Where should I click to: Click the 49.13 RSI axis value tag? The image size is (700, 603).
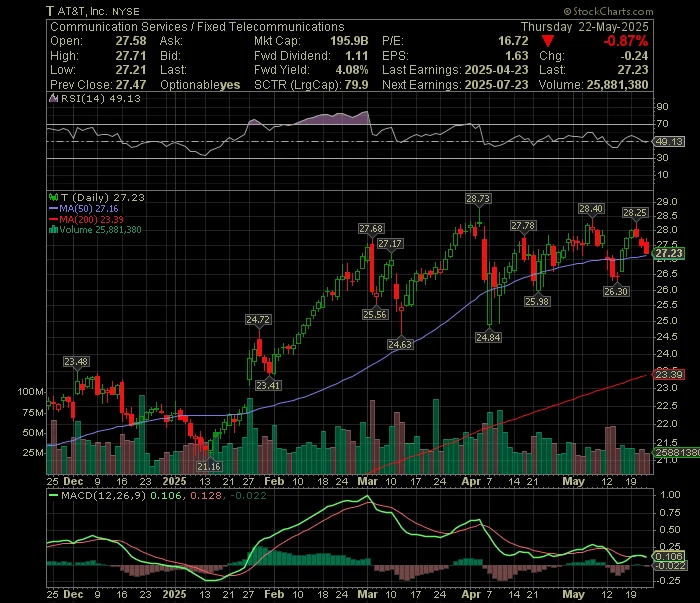(669, 142)
